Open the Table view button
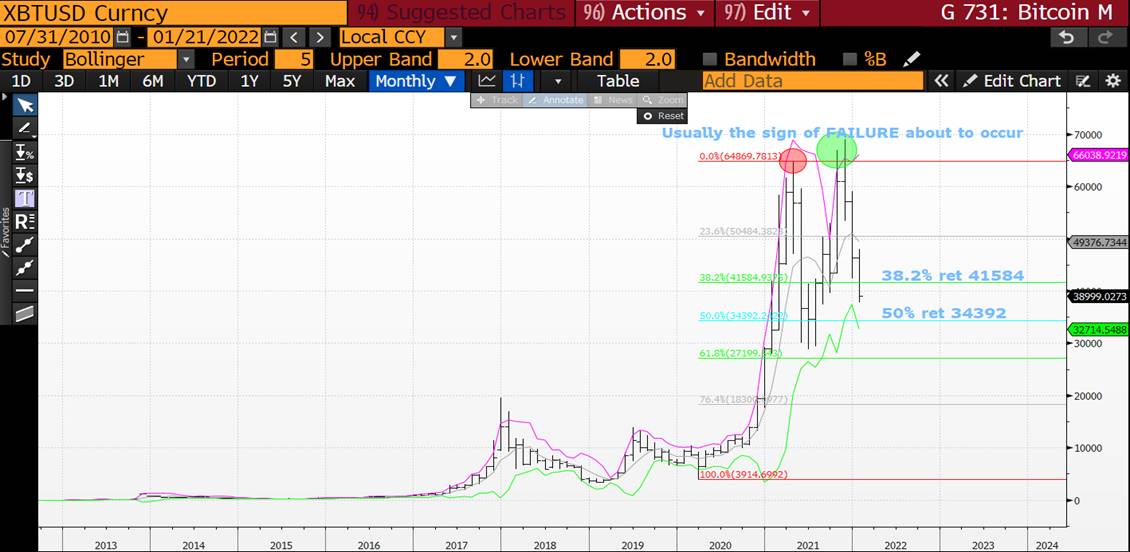The height and width of the screenshot is (552, 1130). pos(617,81)
